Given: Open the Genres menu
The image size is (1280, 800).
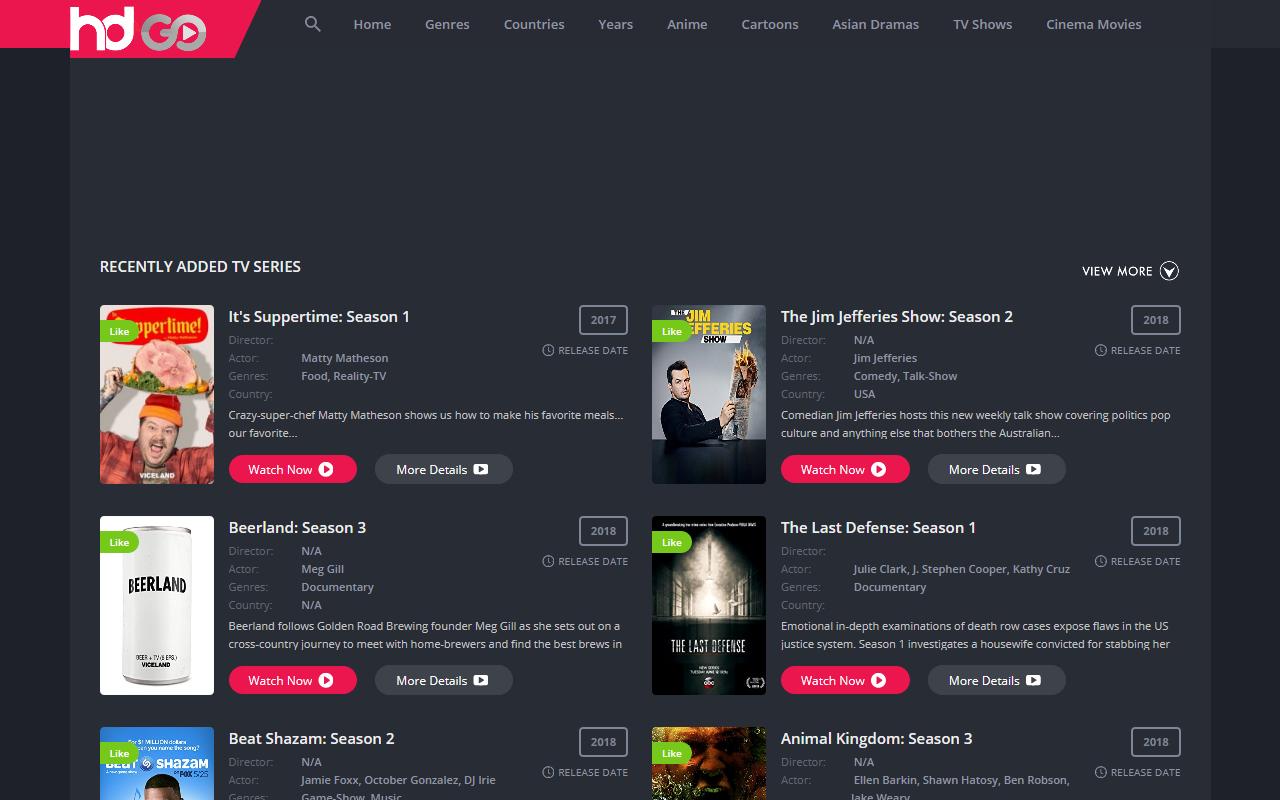Looking at the screenshot, I should coord(447,24).
